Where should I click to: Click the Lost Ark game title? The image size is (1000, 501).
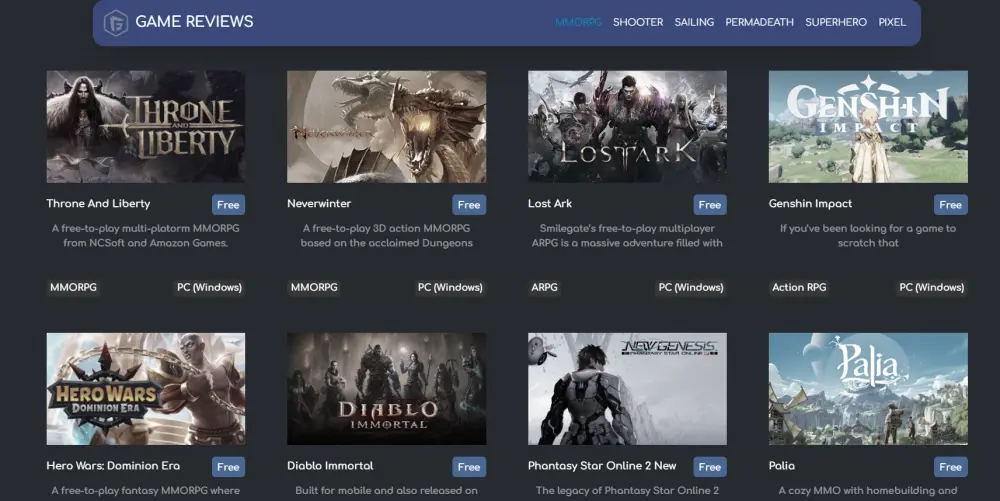point(550,204)
